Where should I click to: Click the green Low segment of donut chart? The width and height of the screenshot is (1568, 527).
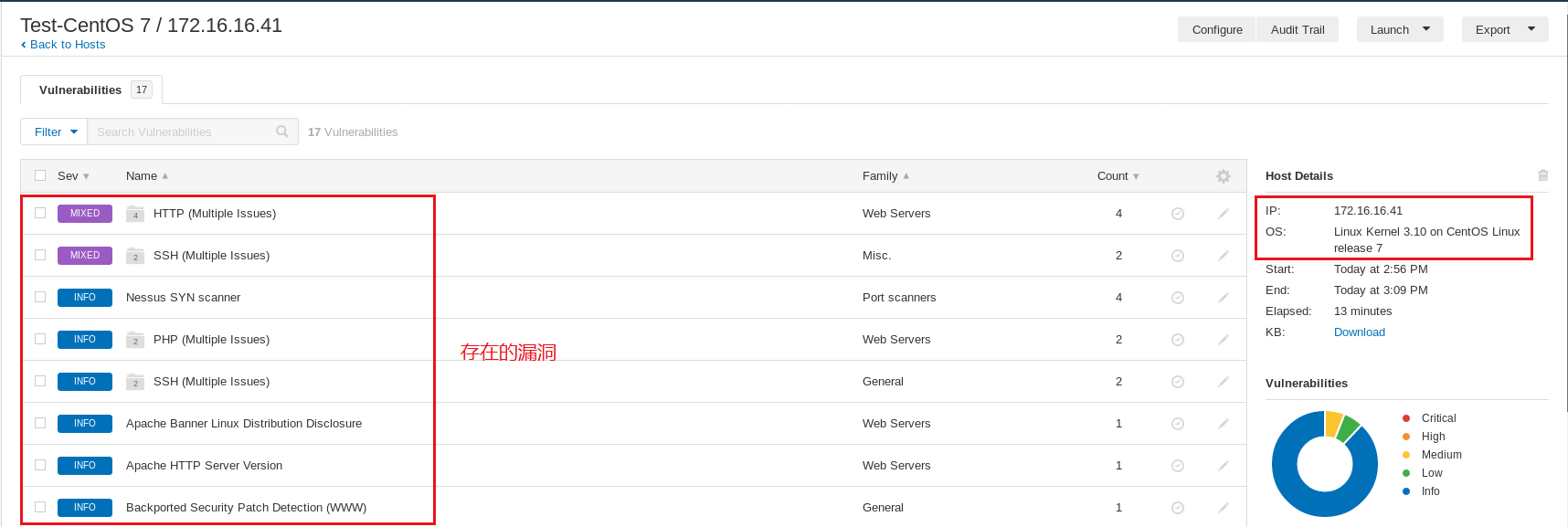click(1349, 427)
